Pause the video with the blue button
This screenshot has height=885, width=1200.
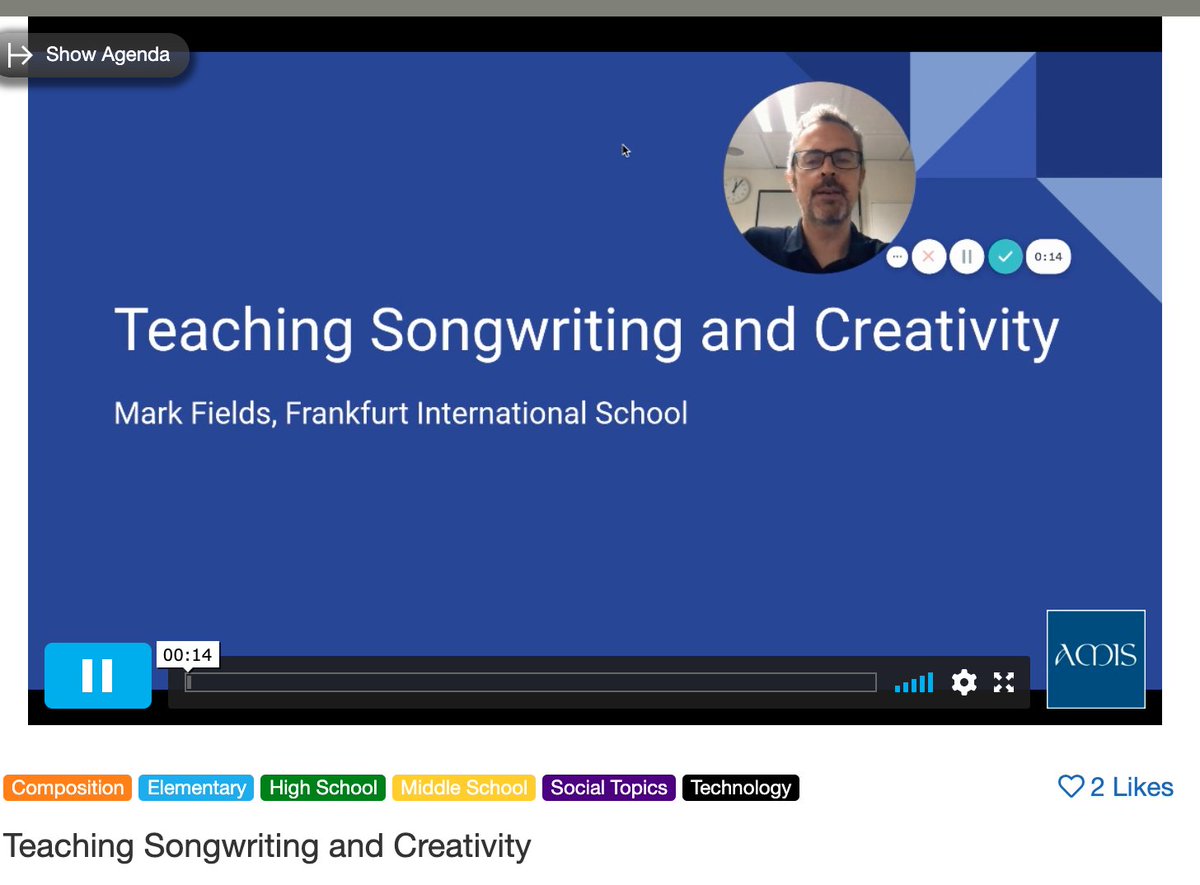click(x=98, y=675)
